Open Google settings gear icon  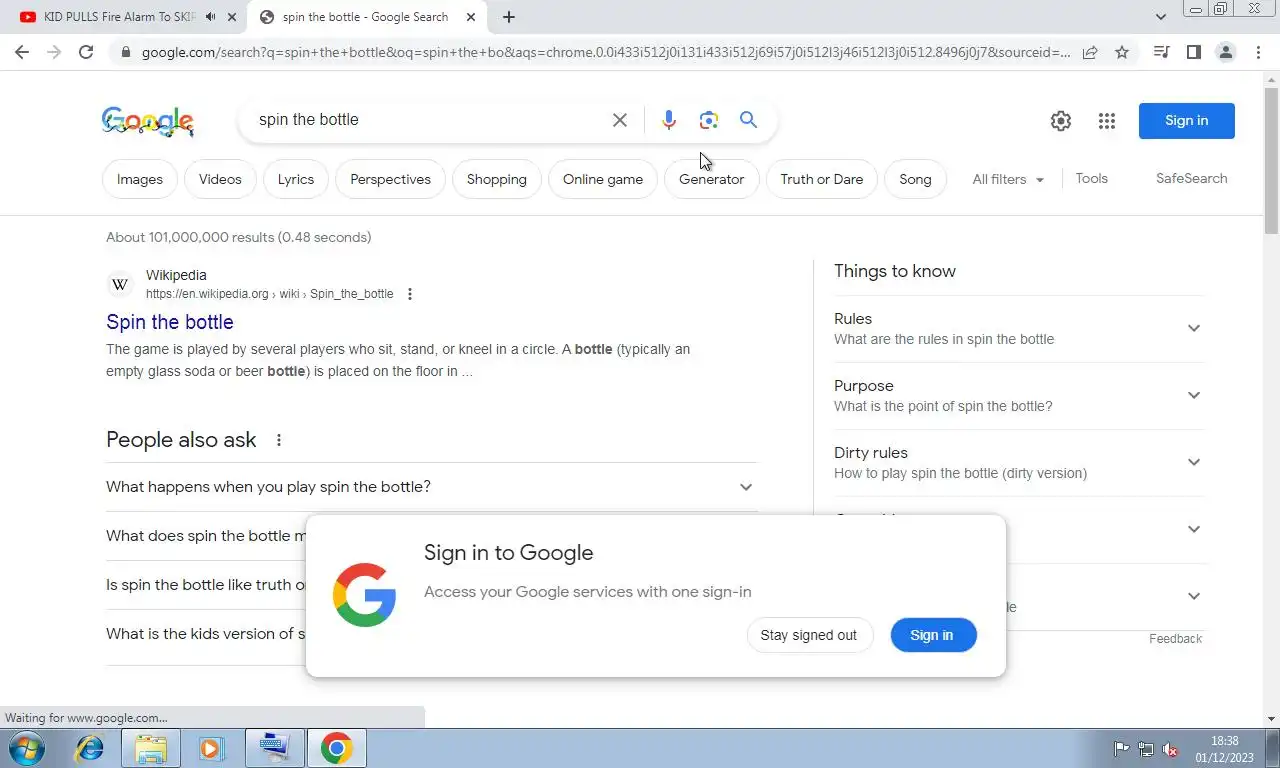point(1061,121)
